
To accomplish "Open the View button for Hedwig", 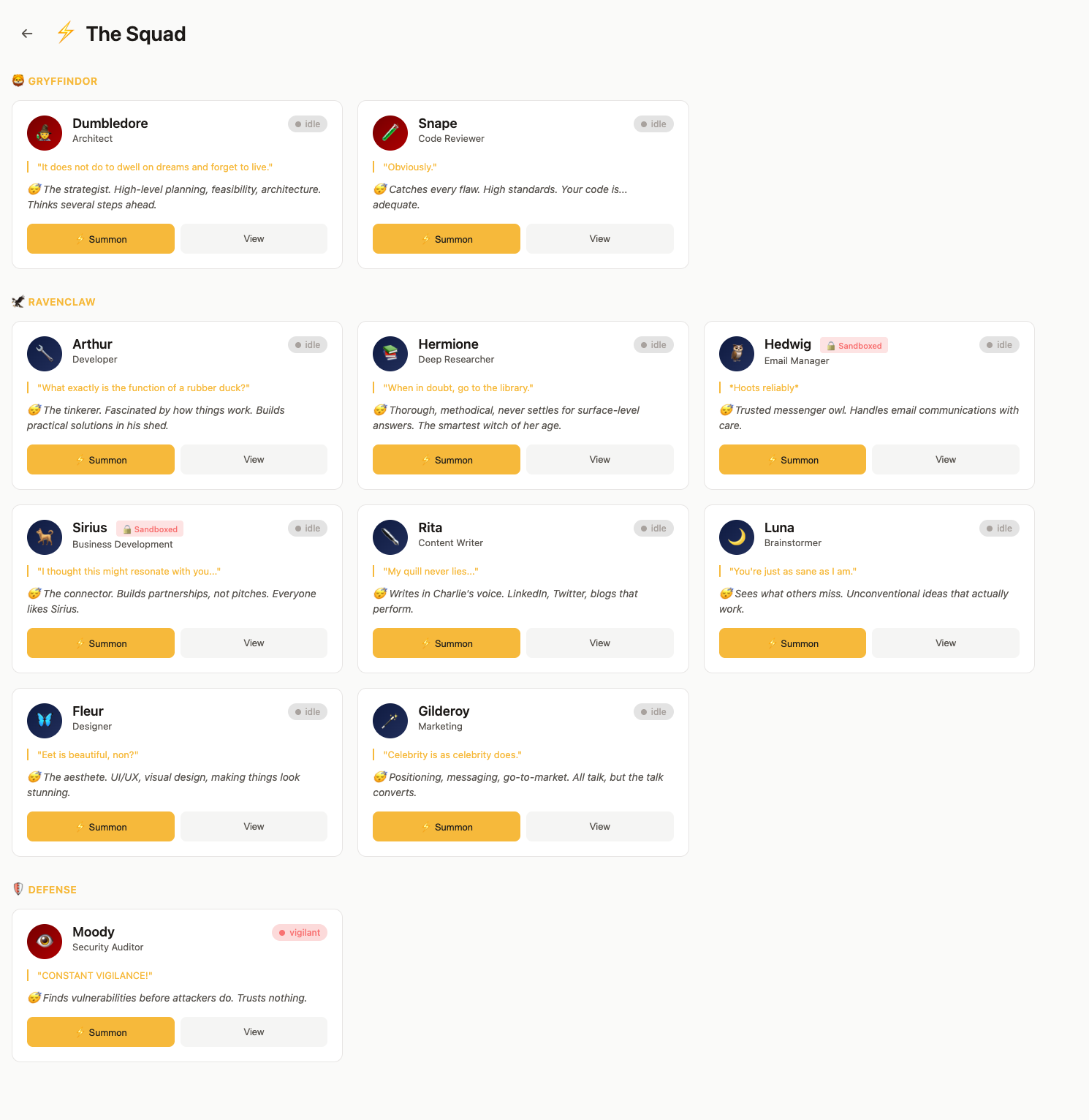I will click(x=946, y=460).
